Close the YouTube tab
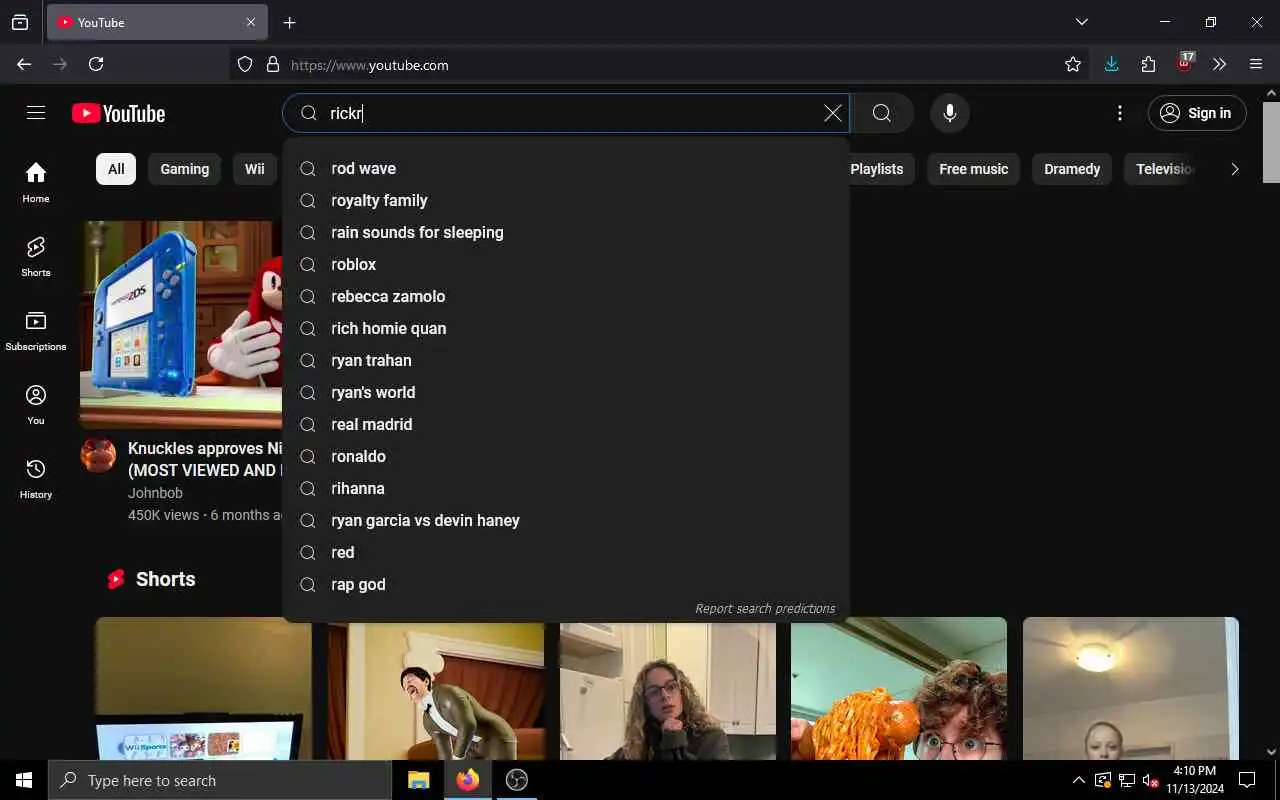 (251, 22)
